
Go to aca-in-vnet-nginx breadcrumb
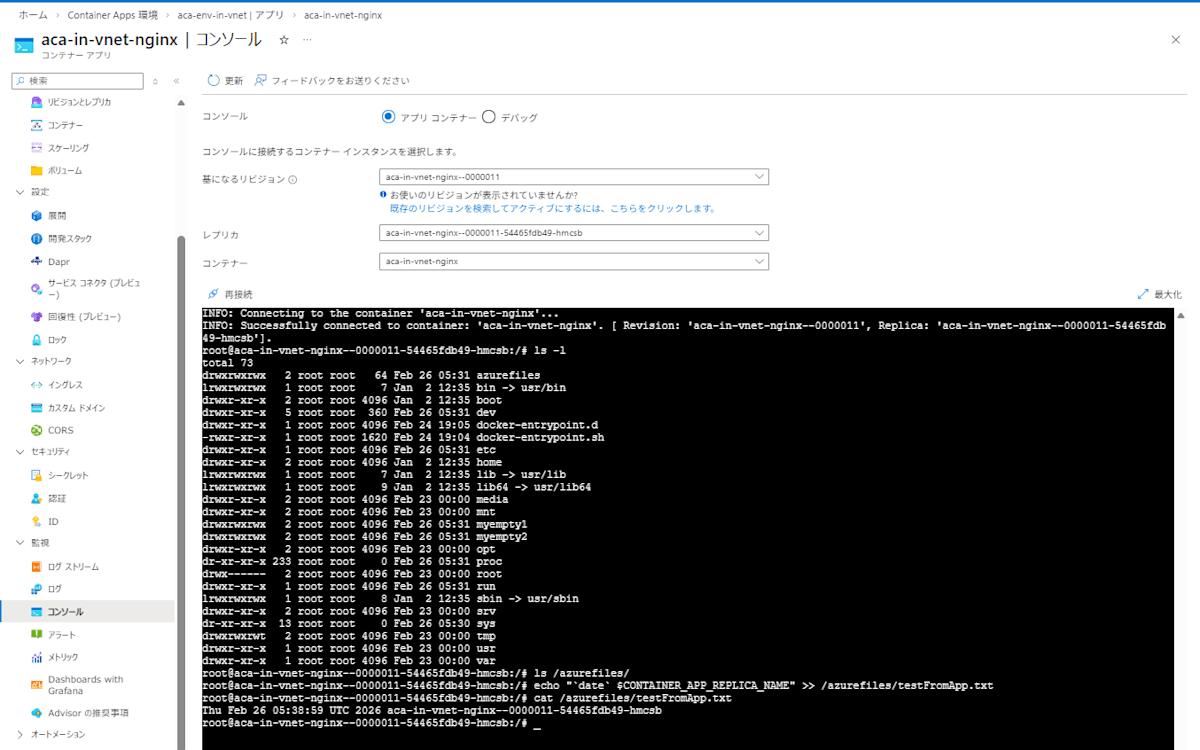pyautogui.click(x=343, y=15)
